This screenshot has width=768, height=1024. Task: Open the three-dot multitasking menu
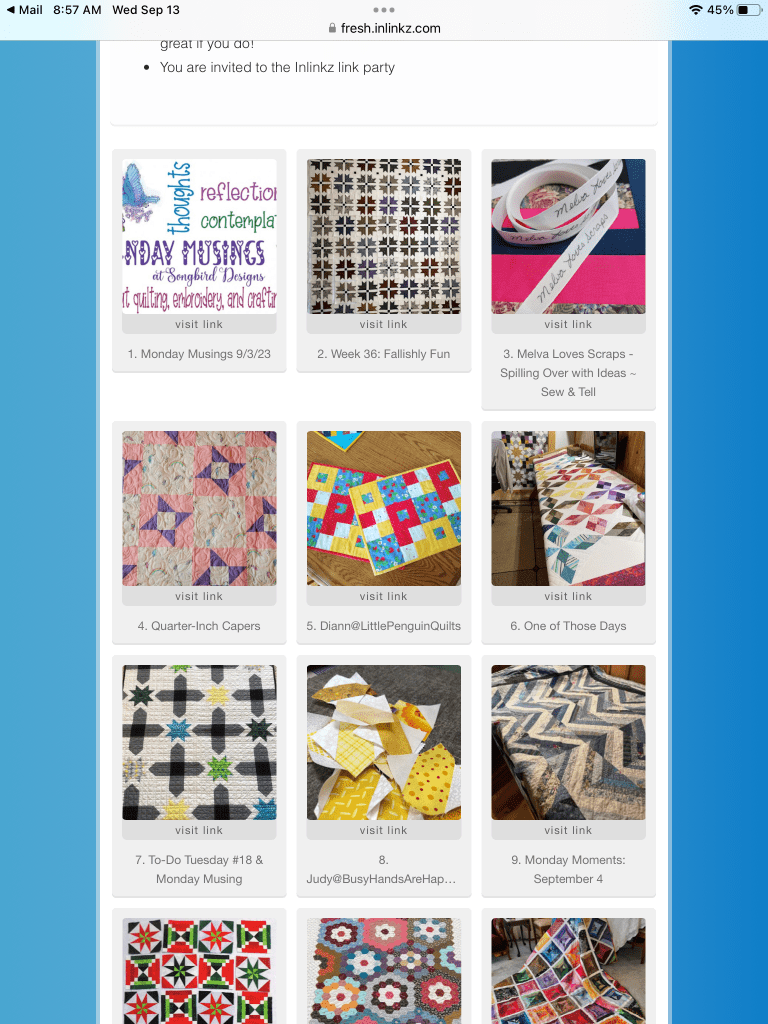[x=383, y=10]
